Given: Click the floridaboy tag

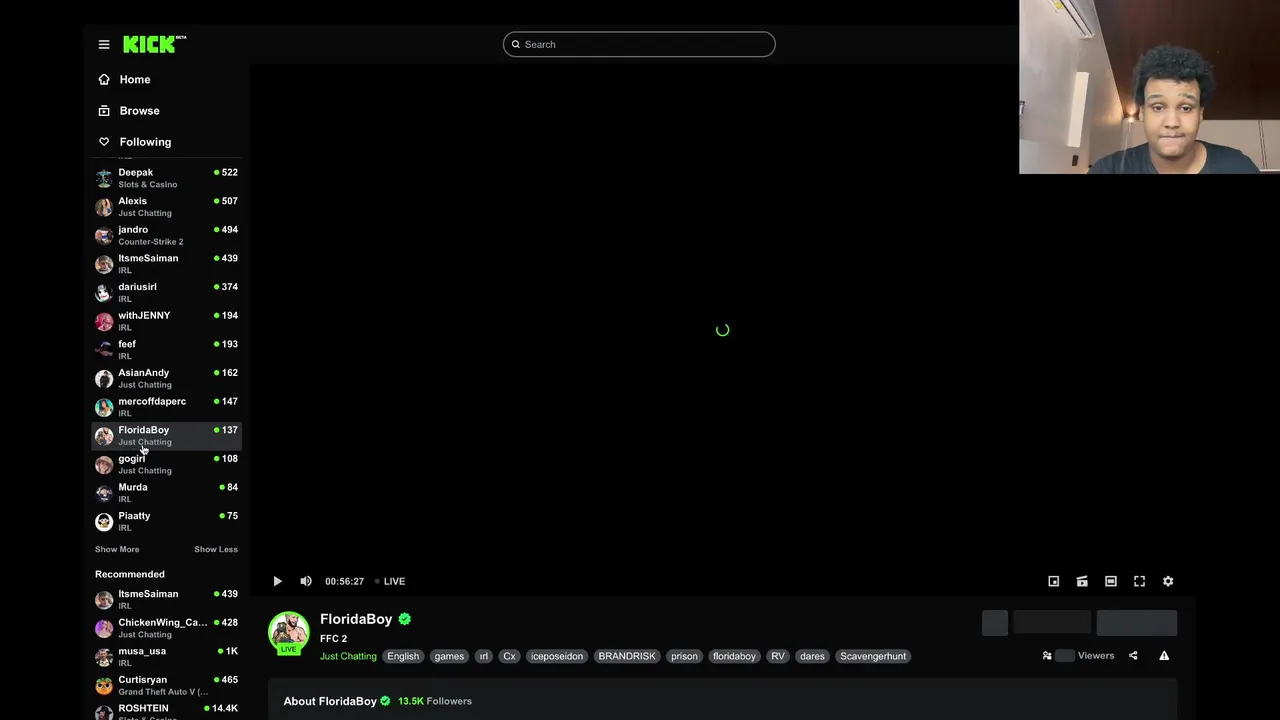Looking at the screenshot, I should pos(734,656).
